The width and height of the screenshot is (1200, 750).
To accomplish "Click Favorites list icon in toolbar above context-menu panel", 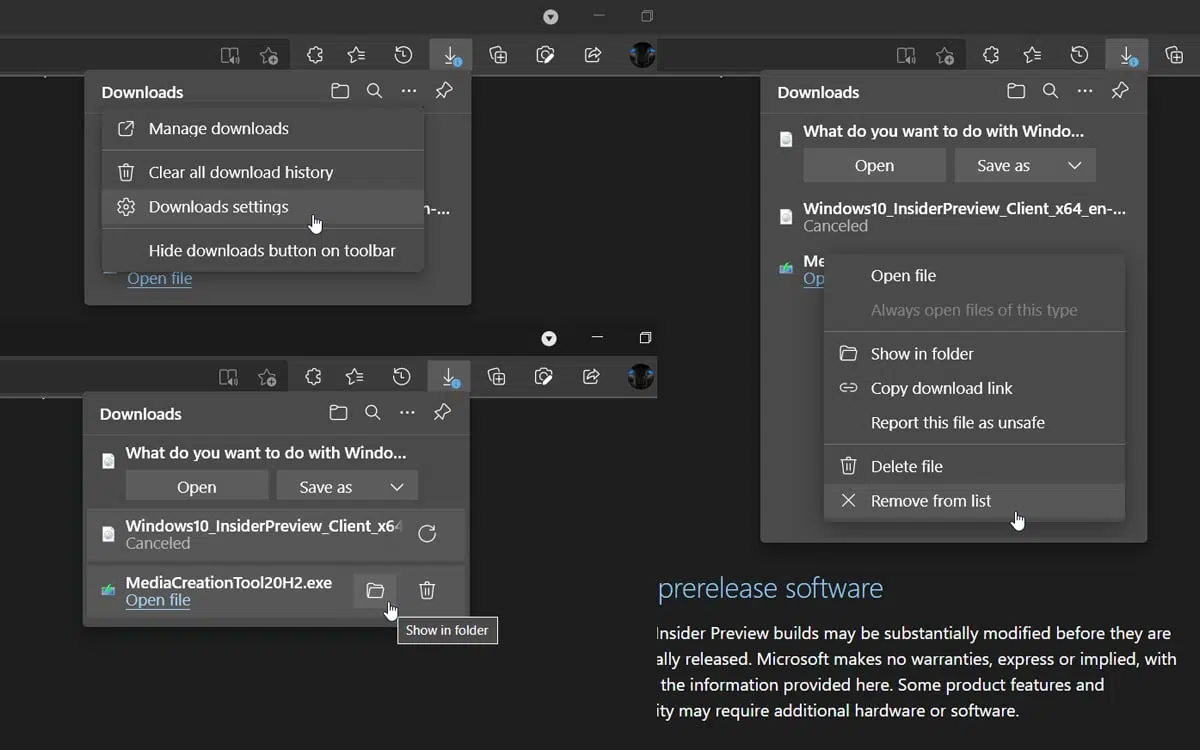I will pyautogui.click(x=1032, y=55).
